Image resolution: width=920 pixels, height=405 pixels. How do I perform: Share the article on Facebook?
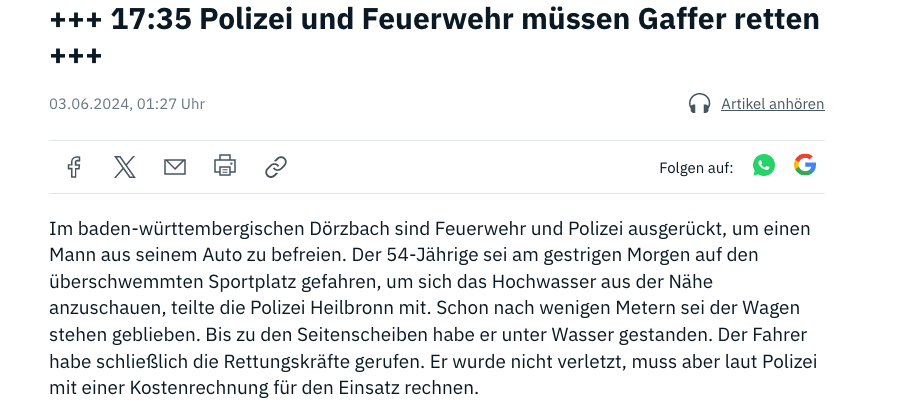coord(74,167)
